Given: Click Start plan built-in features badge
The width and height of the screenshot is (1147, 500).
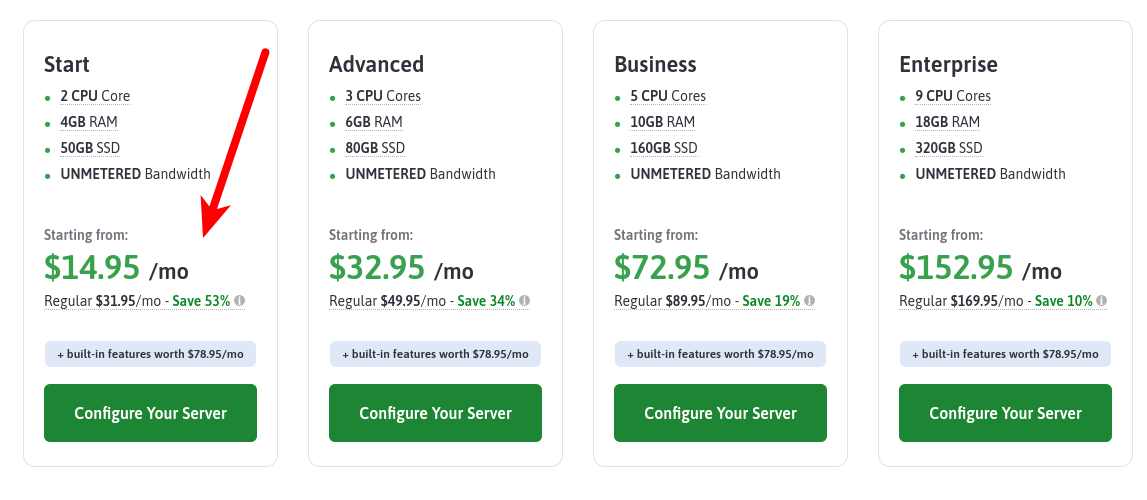Looking at the screenshot, I should pos(150,354).
